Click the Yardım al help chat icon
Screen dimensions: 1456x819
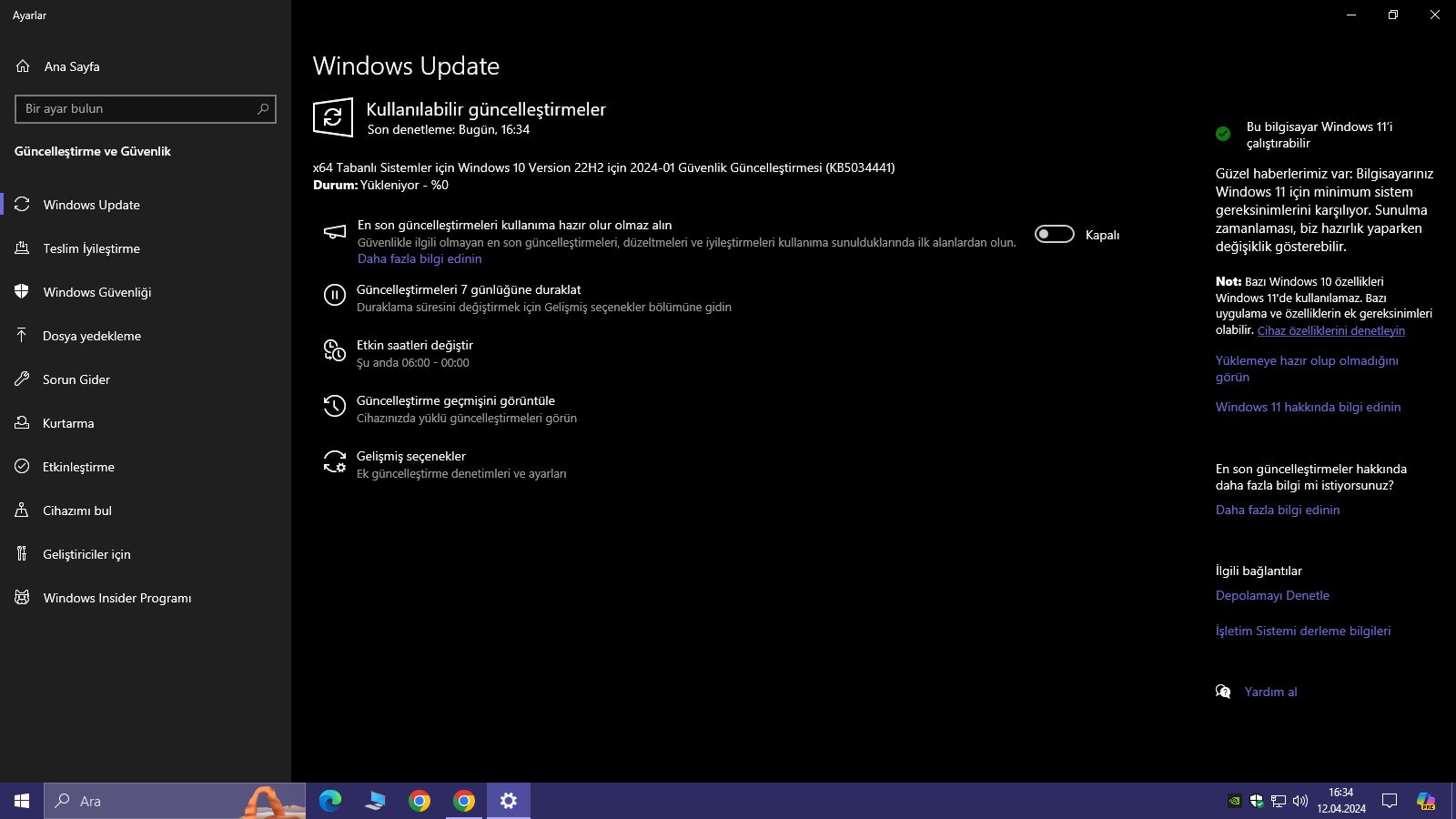[1223, 692]
